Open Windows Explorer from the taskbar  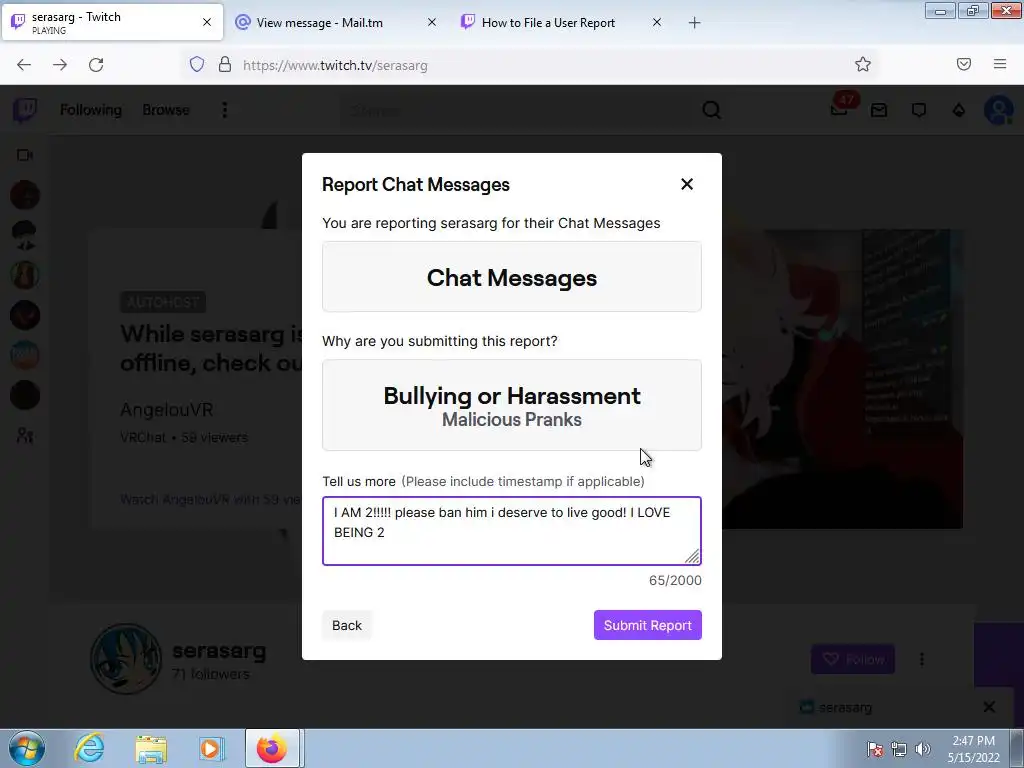(x=151, y=748)
